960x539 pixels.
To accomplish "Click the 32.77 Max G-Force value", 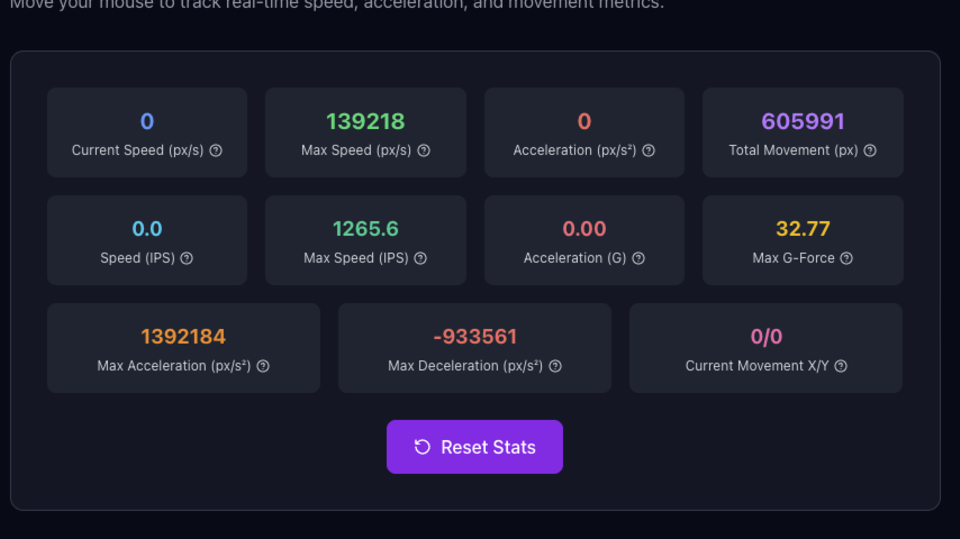I will pyautogui.click(x=803, y=229).
